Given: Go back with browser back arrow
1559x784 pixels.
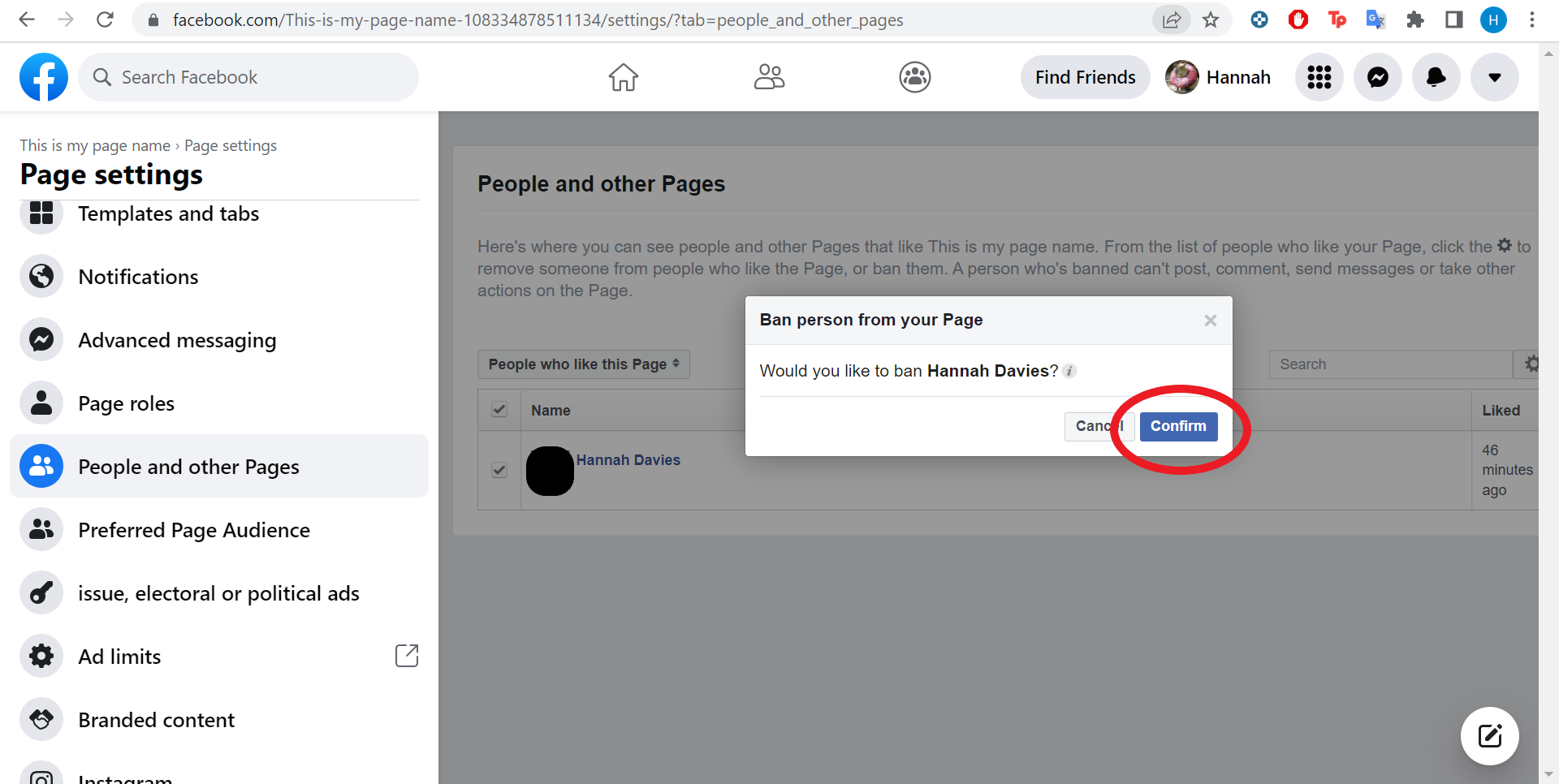Looking at the screenshot, I should (x=27, y=19).
